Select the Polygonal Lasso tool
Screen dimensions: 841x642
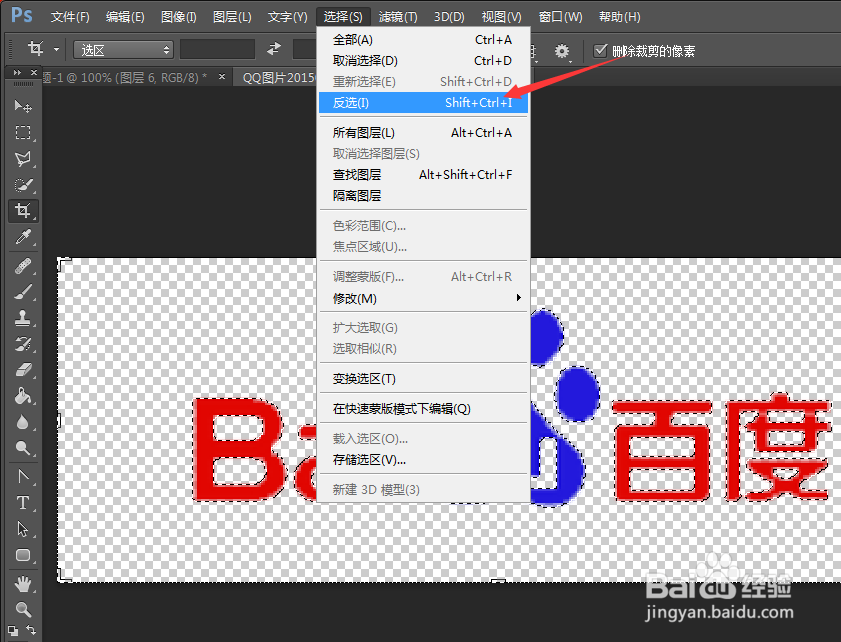pyautogui.click(x=23, y=158)
